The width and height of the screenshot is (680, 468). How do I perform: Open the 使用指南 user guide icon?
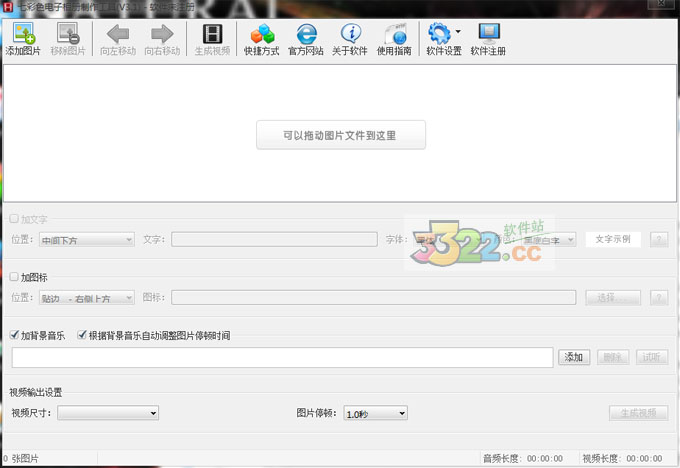tap(393, 35)
